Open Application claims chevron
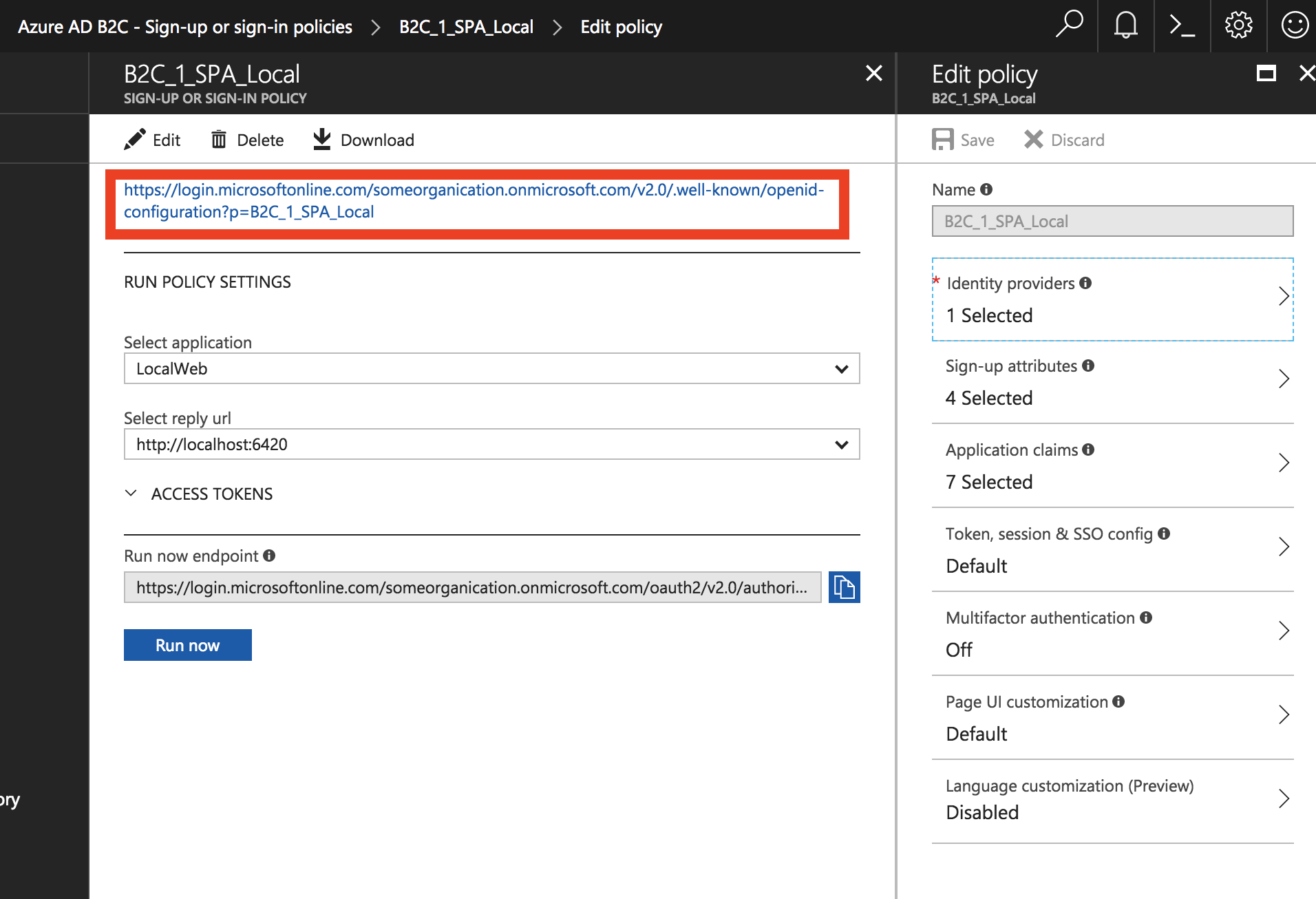Image resolution: width=1316 pixels, height=899 pixels. point(1284,463)
